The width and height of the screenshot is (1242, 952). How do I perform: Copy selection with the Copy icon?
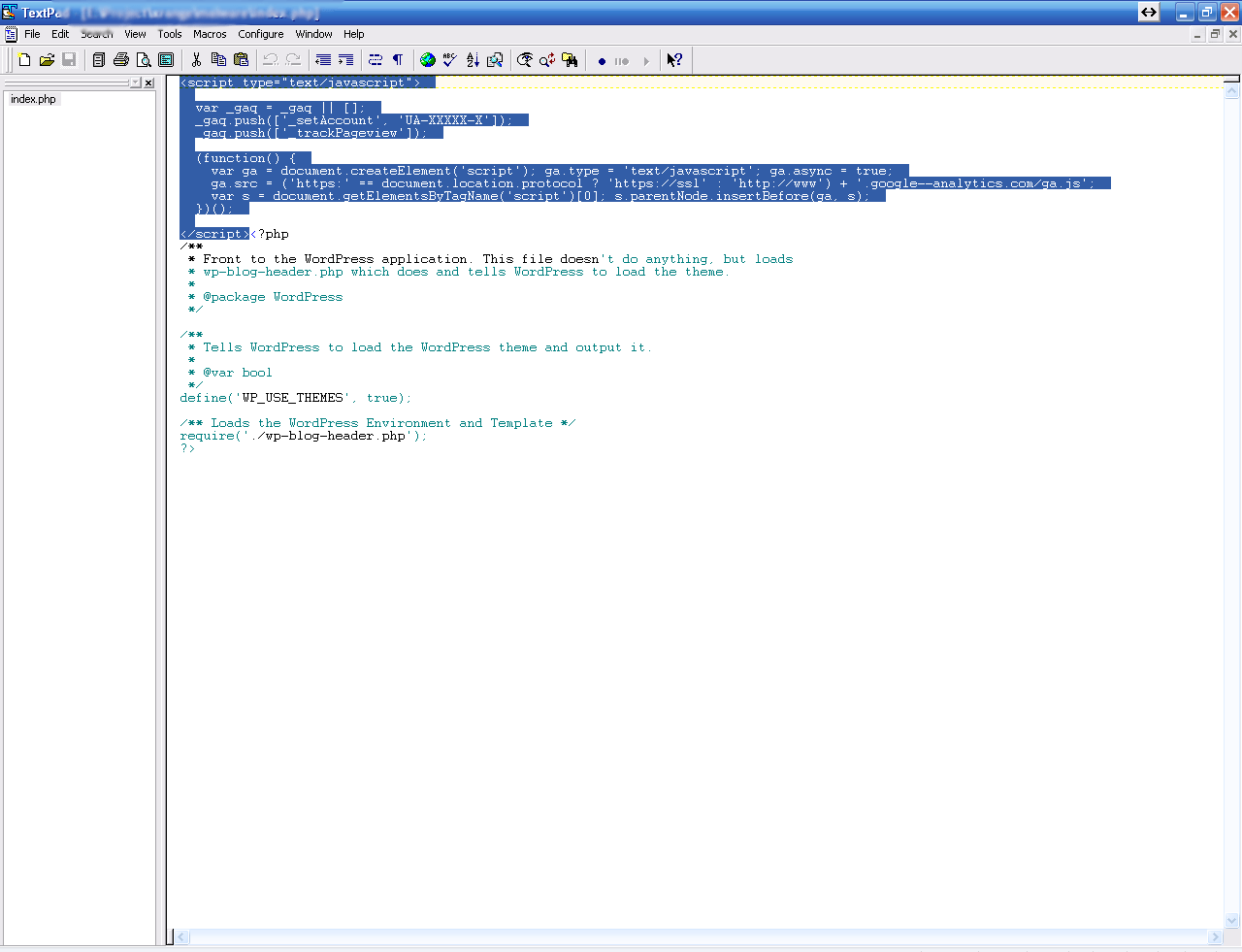coord(218,60)
